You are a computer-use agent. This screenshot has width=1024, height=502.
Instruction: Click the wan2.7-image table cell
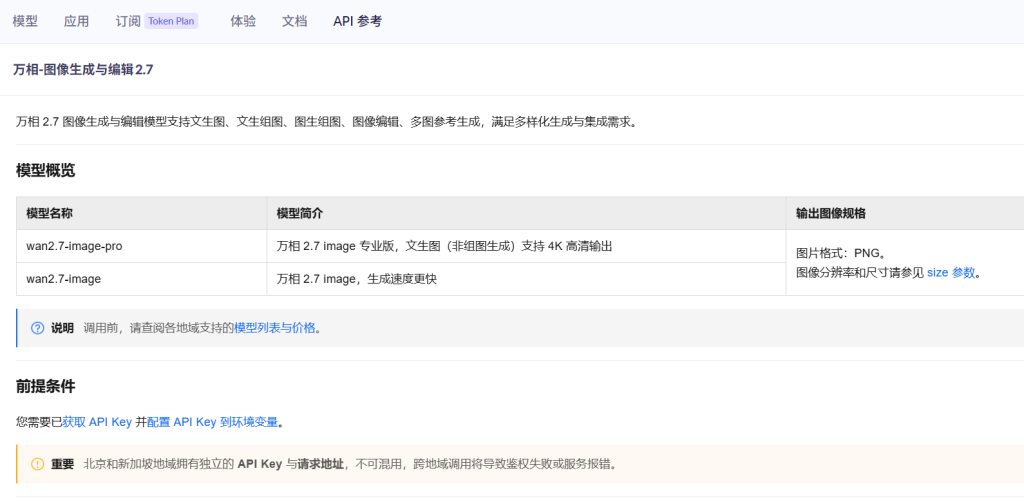click(x=63, y=279)
